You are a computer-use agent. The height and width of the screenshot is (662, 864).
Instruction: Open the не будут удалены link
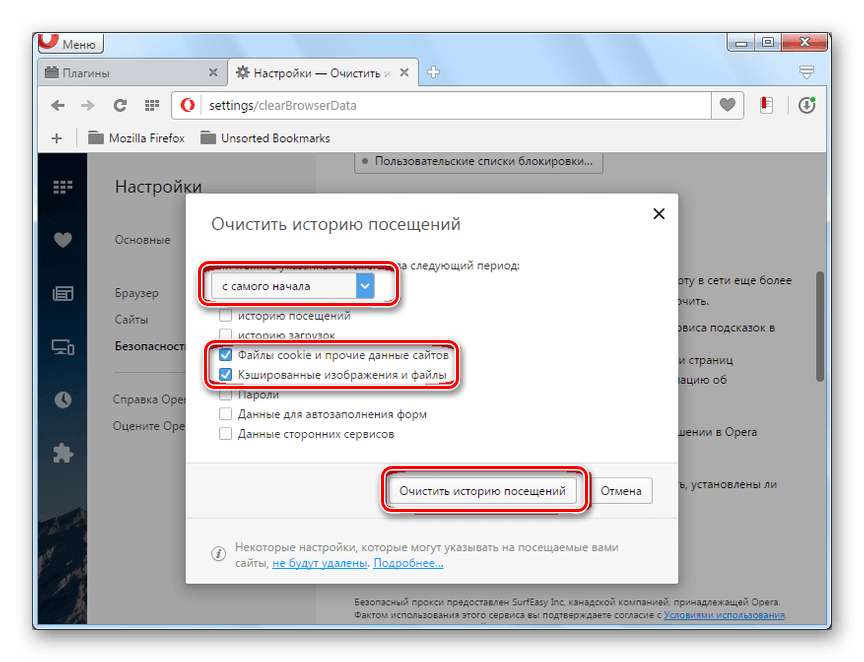click(320, 563)
